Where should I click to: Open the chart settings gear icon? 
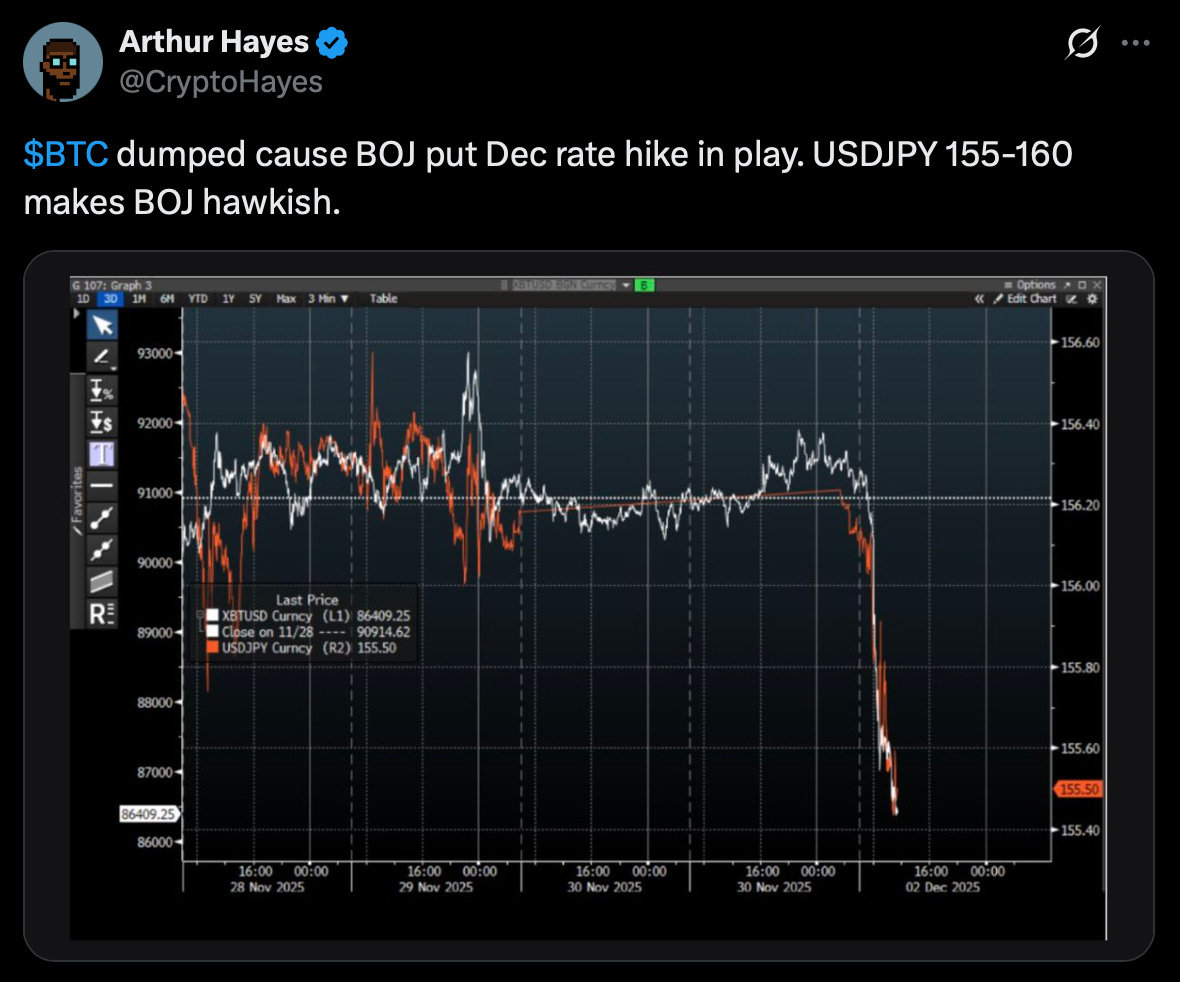click(1093, 299)
